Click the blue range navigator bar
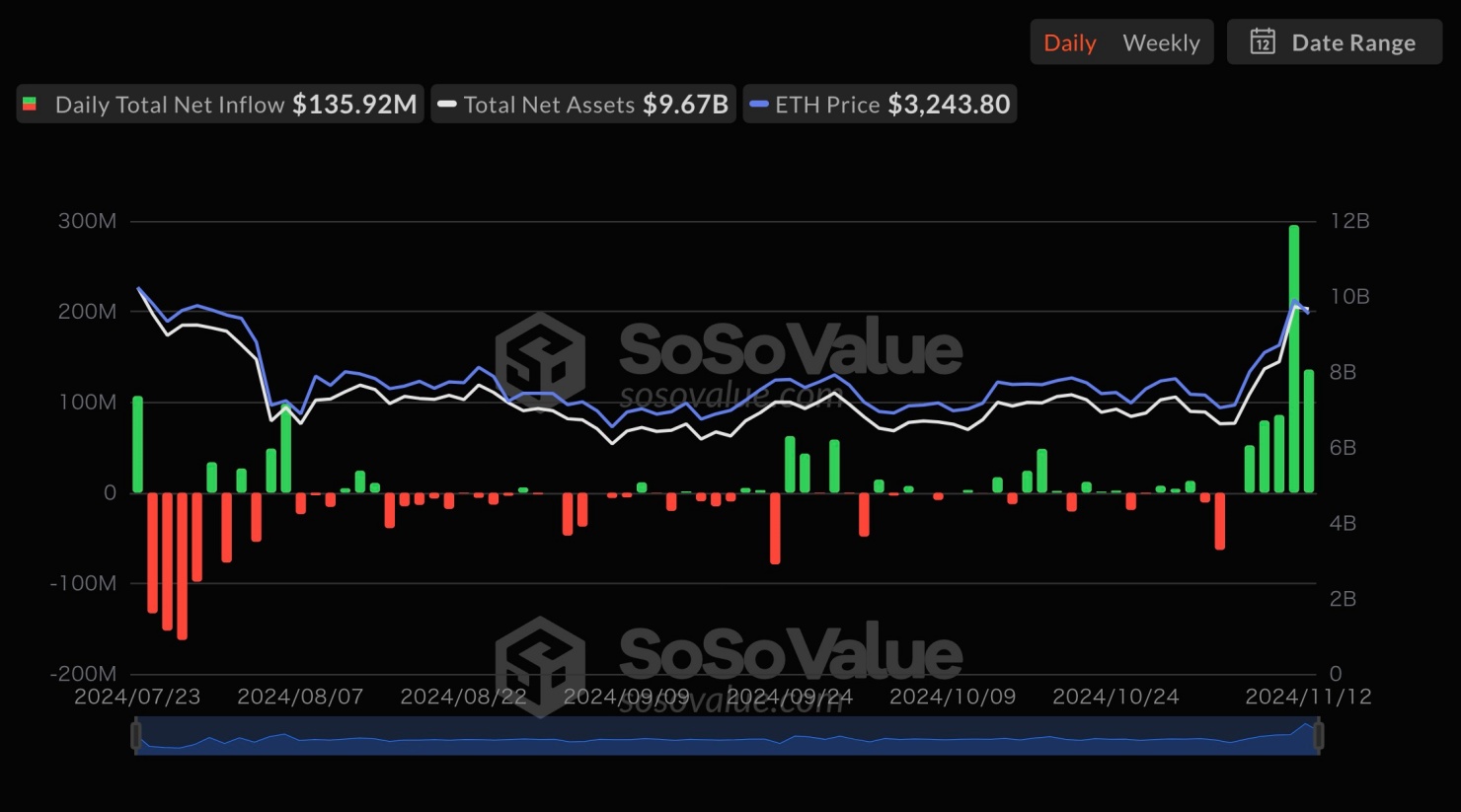The width and height of the screenshot is (1461, 812). 728,736
